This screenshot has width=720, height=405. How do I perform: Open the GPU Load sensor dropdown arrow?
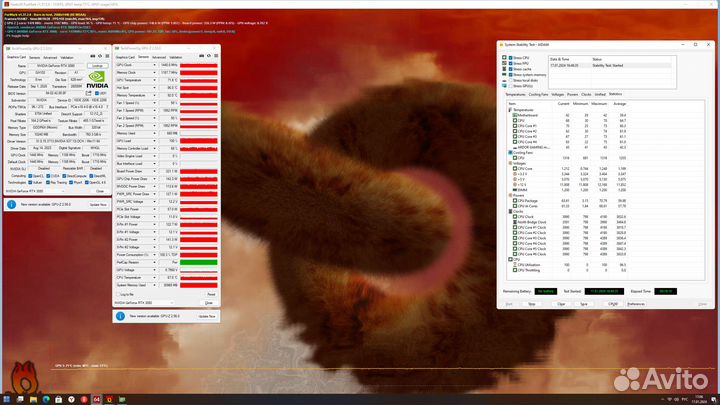(x=154, y=141)
